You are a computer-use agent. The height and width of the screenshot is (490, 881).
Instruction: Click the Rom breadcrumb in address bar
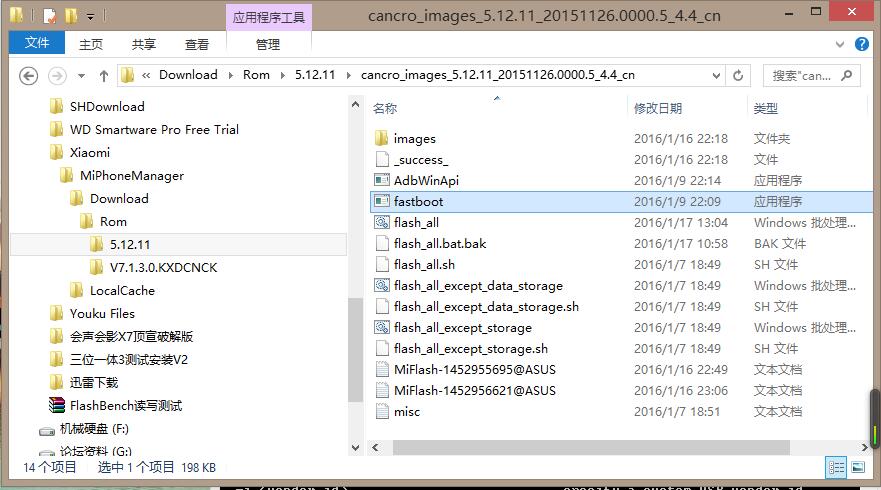pyautogui.click(x=256, y=75)
